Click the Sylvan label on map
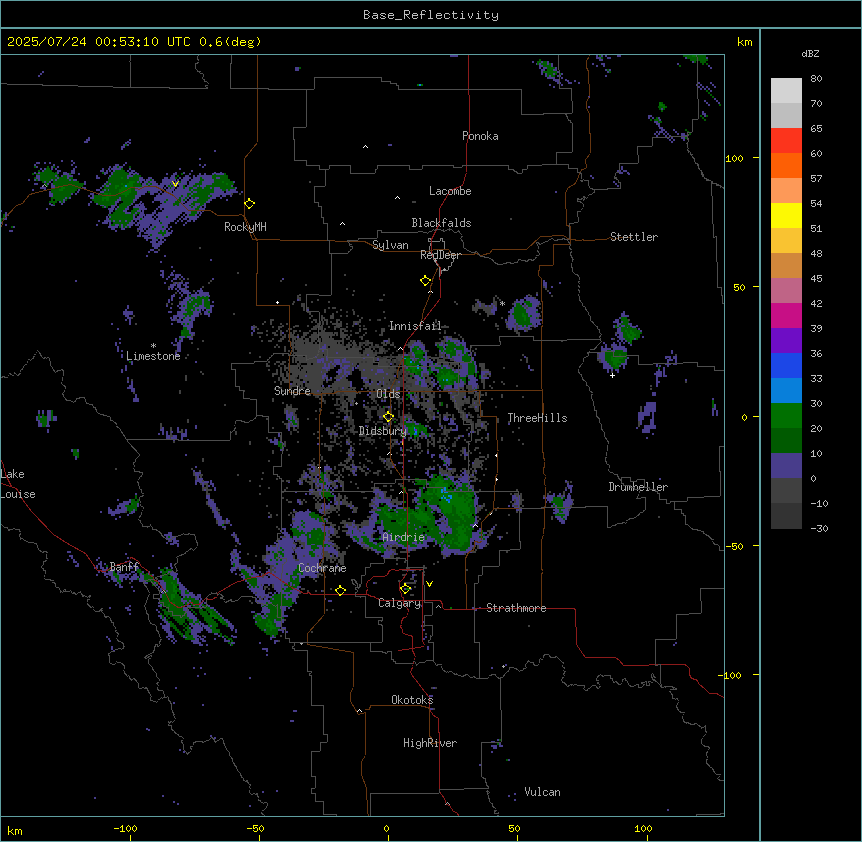Image resolution: width=862 pixels, height=842 pixels. pos(390,245)
